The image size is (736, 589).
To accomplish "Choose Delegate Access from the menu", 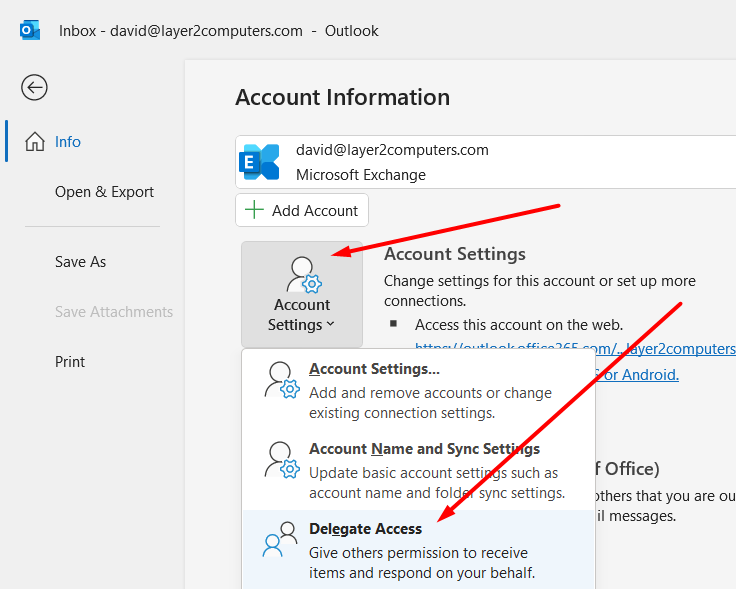I will 419,550.
